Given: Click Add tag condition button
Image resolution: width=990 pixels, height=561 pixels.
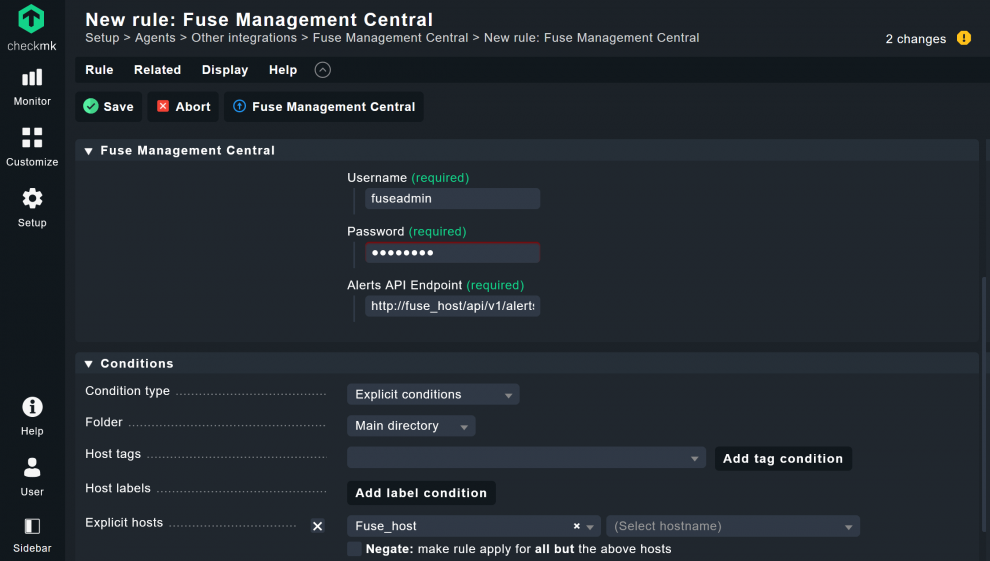Looking at the screenshot, I should pyautogui.click(x=783, y=459).
